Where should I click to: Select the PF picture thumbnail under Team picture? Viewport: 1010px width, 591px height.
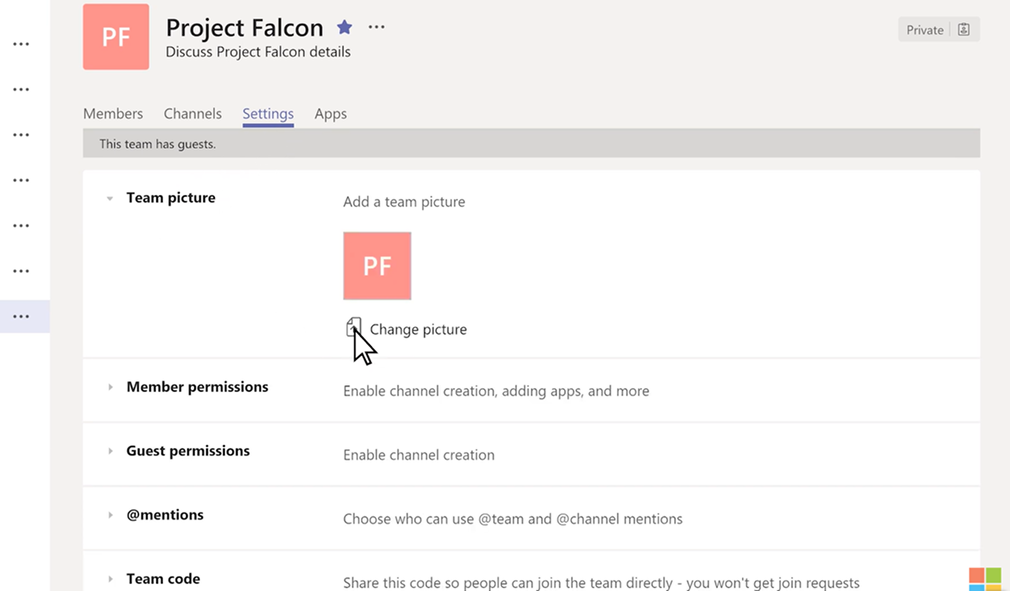coord(377,265)
